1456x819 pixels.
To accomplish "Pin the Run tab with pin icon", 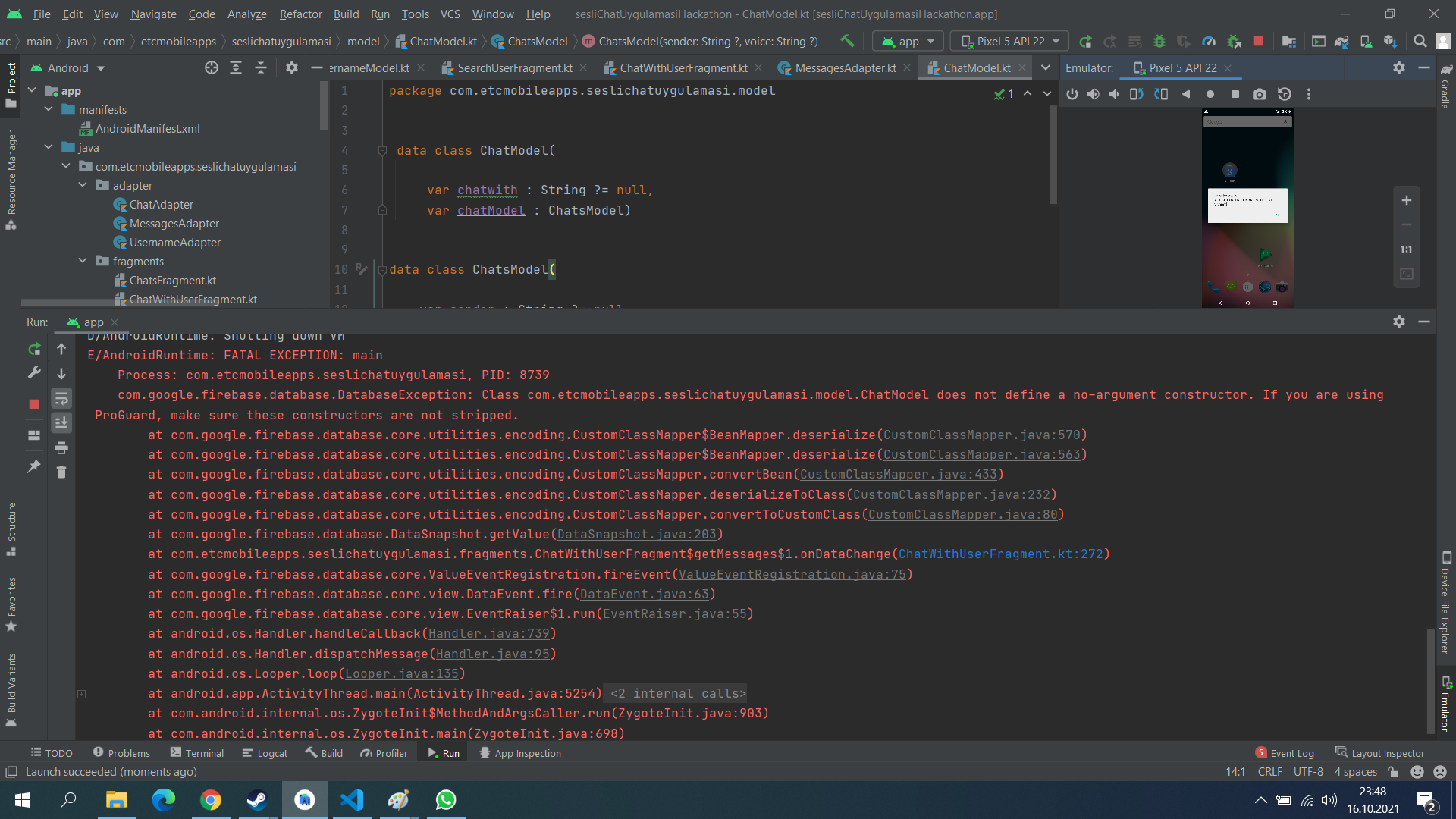I will coord(34,466).
